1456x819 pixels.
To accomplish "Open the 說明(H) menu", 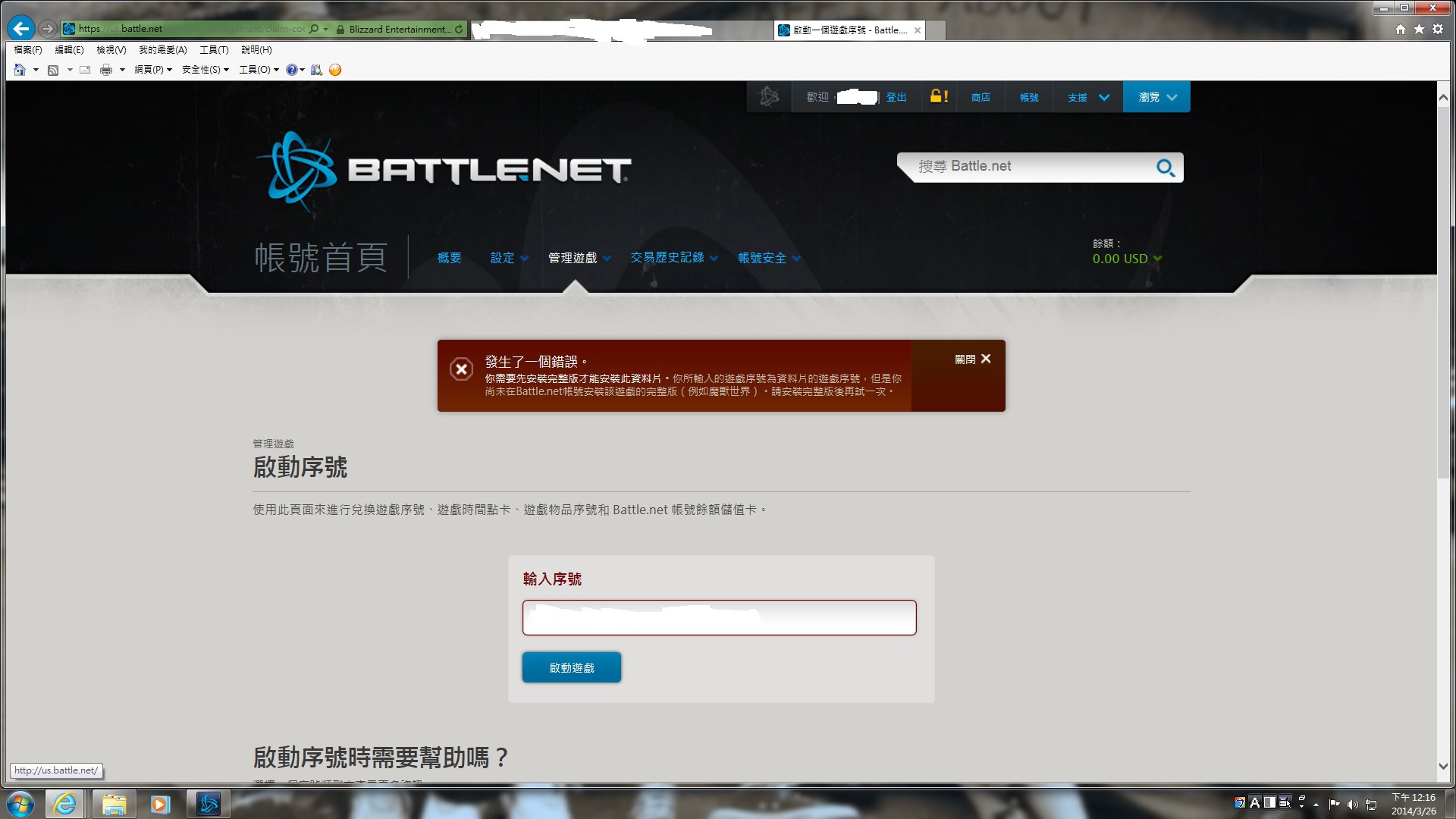I will tap(256, 50).
